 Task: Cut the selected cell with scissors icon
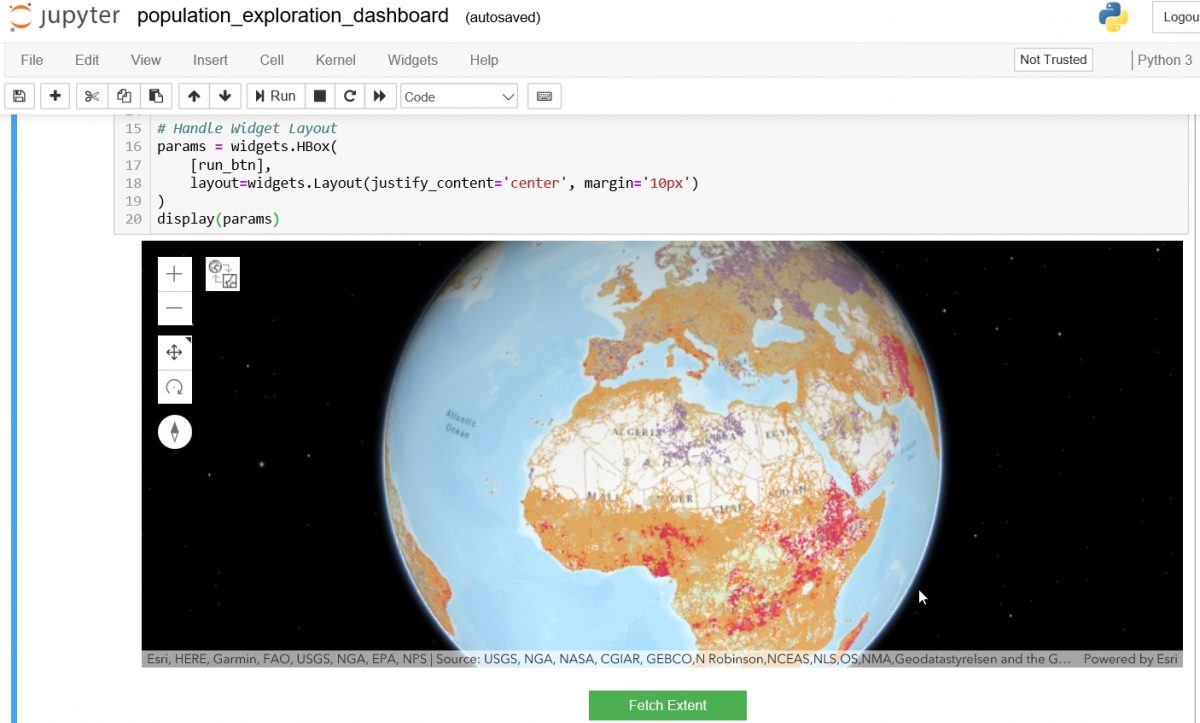point(92,95)
